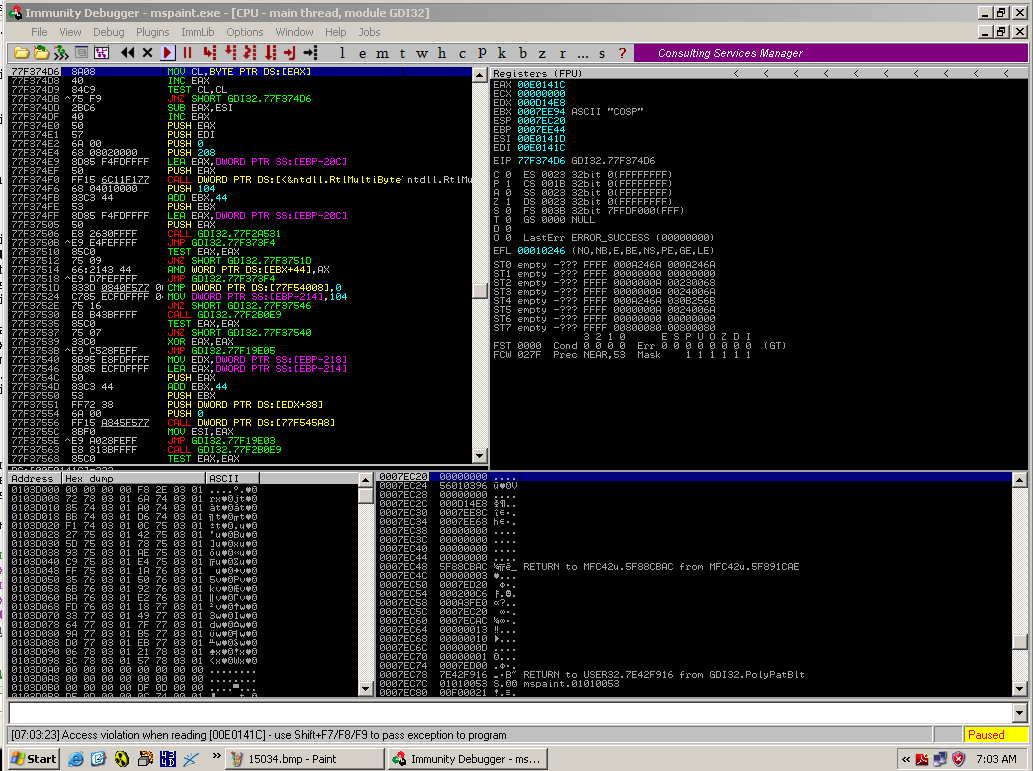Launch Internet Explorer from quick launch

pyautogui.click(x=76, y=759)
